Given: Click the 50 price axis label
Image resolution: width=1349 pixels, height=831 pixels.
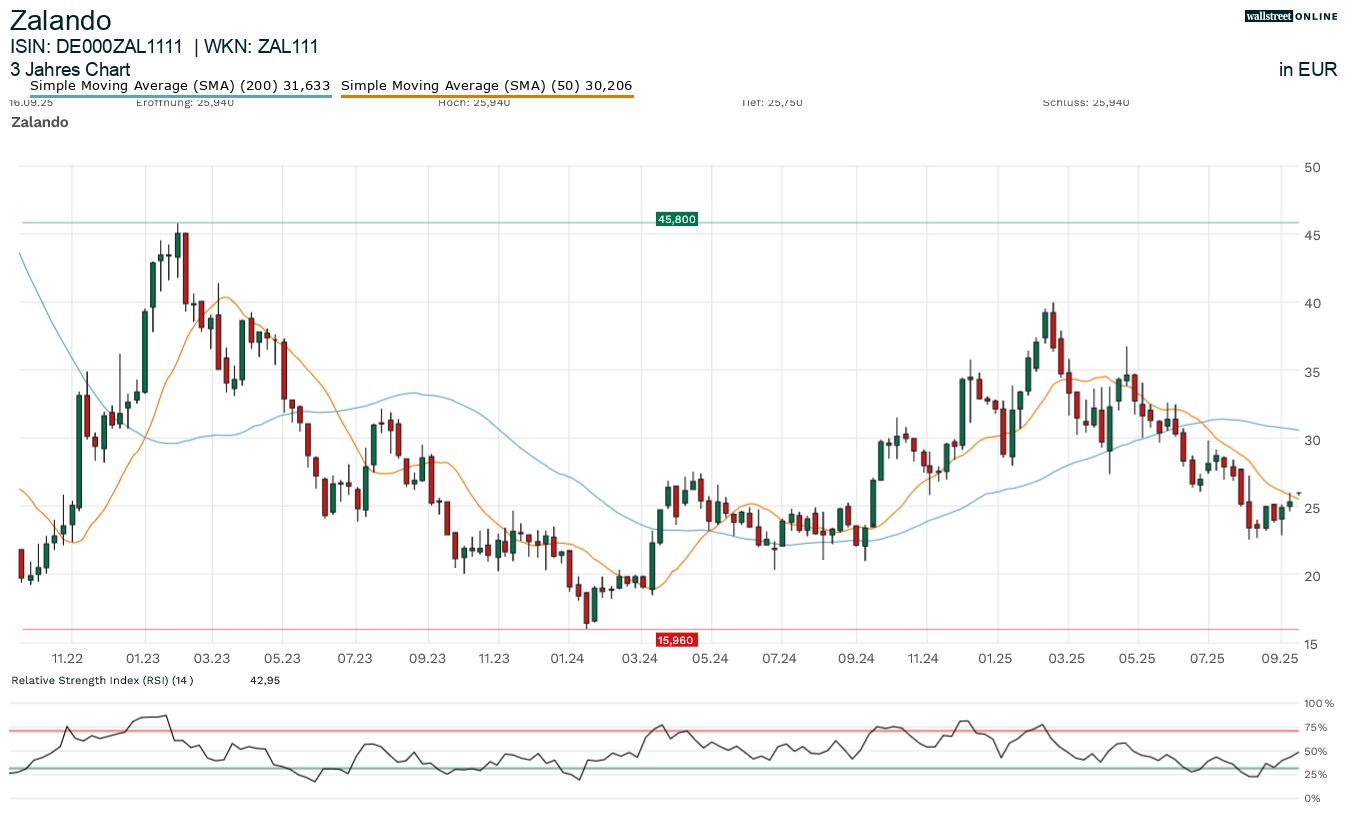Looking at the screenshot, I should click(x=1312, y=167).
